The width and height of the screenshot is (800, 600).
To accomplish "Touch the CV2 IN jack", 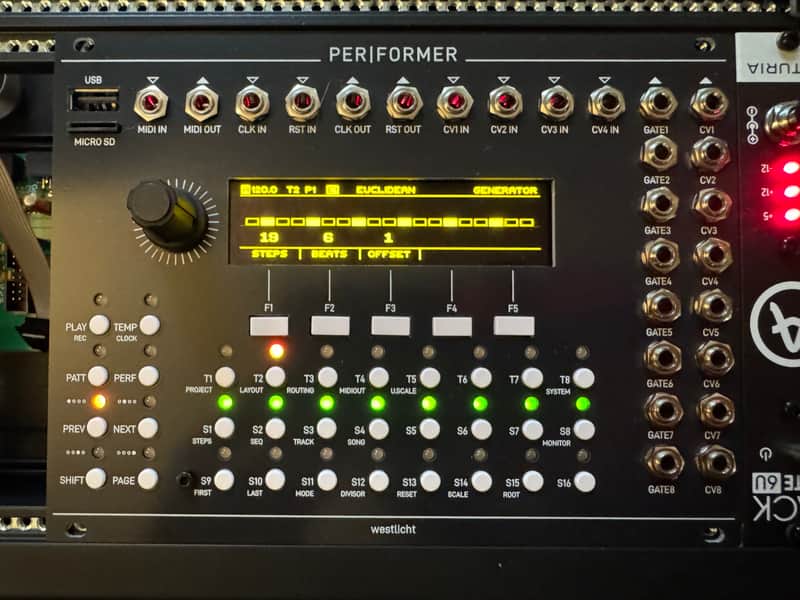I will [x=505, y=103].
